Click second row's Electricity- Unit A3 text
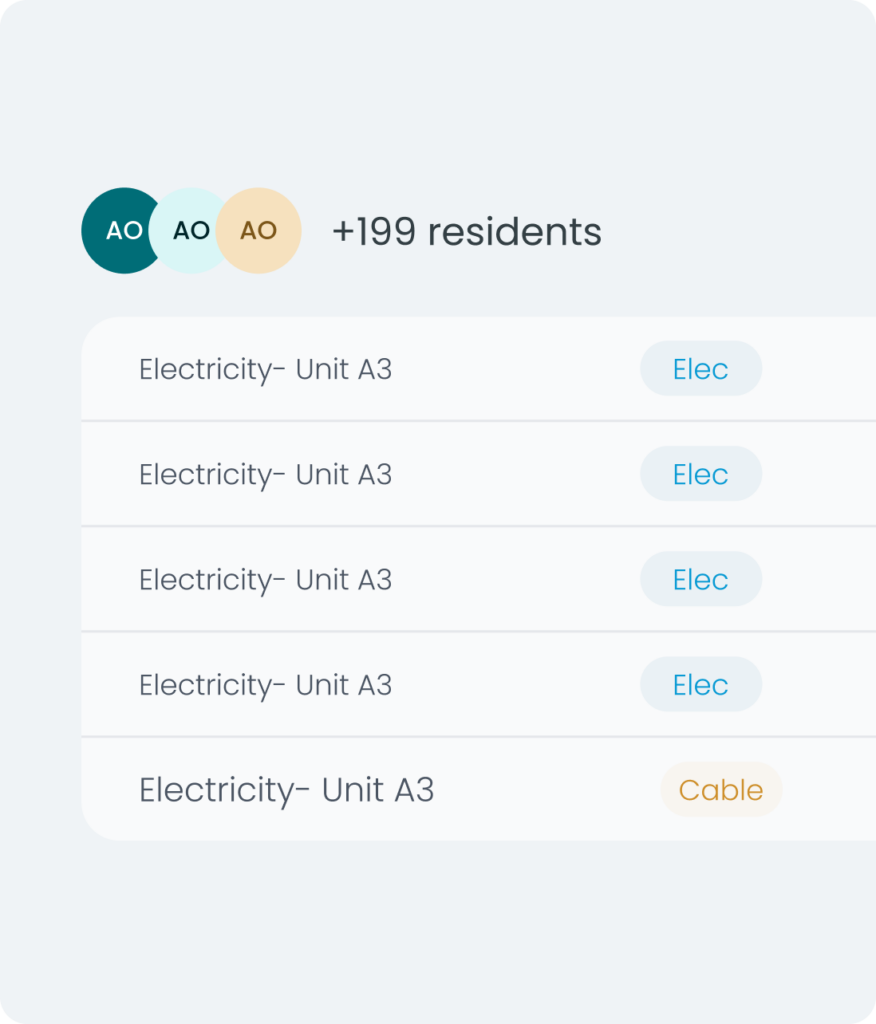 coord(265,474)
